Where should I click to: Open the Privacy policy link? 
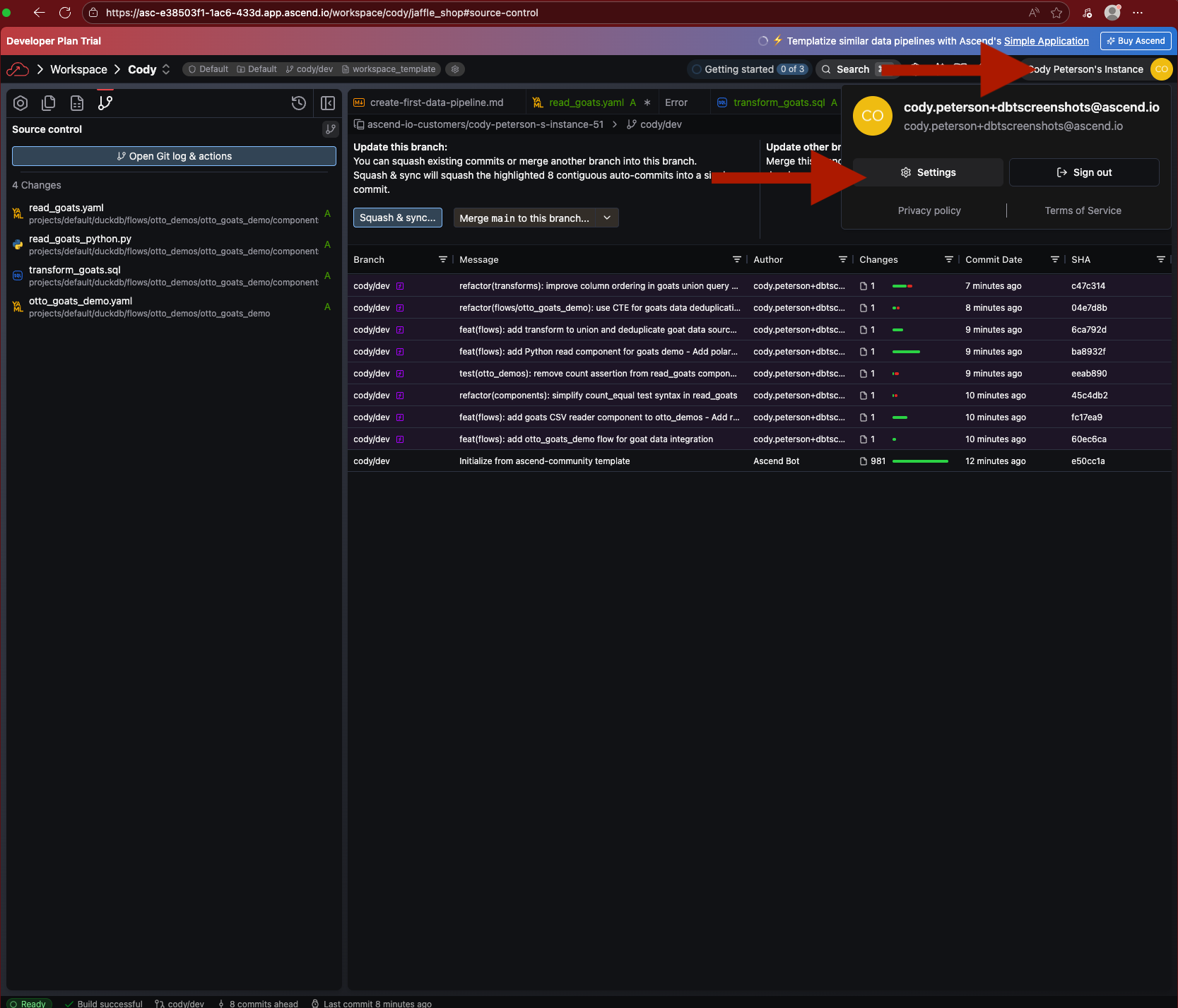pyautogui.click(x=929, y=211)
